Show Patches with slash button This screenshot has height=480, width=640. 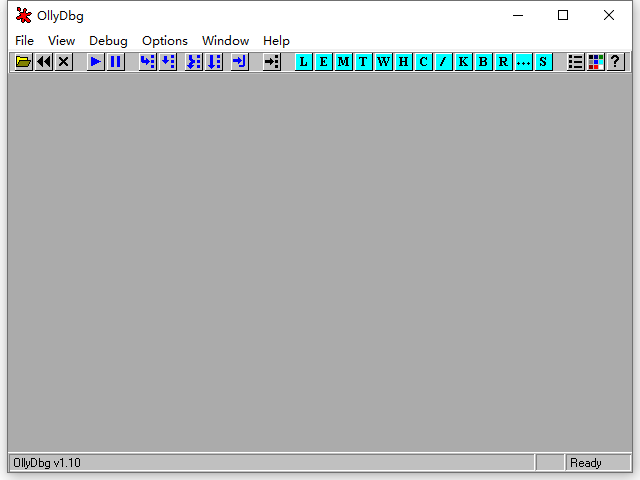click(x=444, y=62)
